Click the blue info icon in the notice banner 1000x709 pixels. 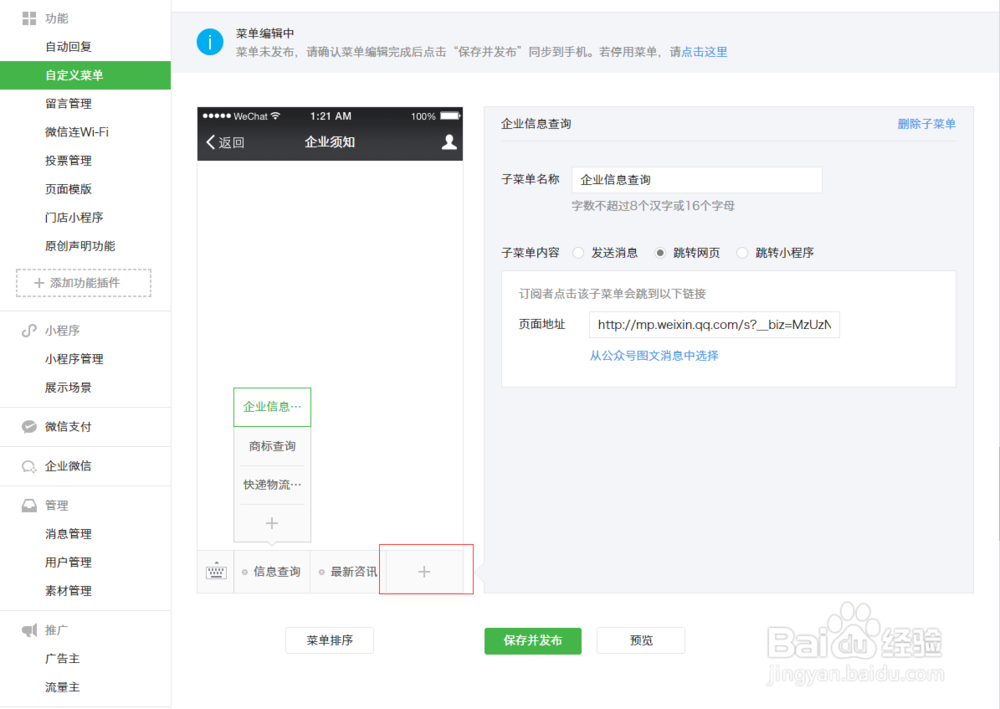click(210, 42)
